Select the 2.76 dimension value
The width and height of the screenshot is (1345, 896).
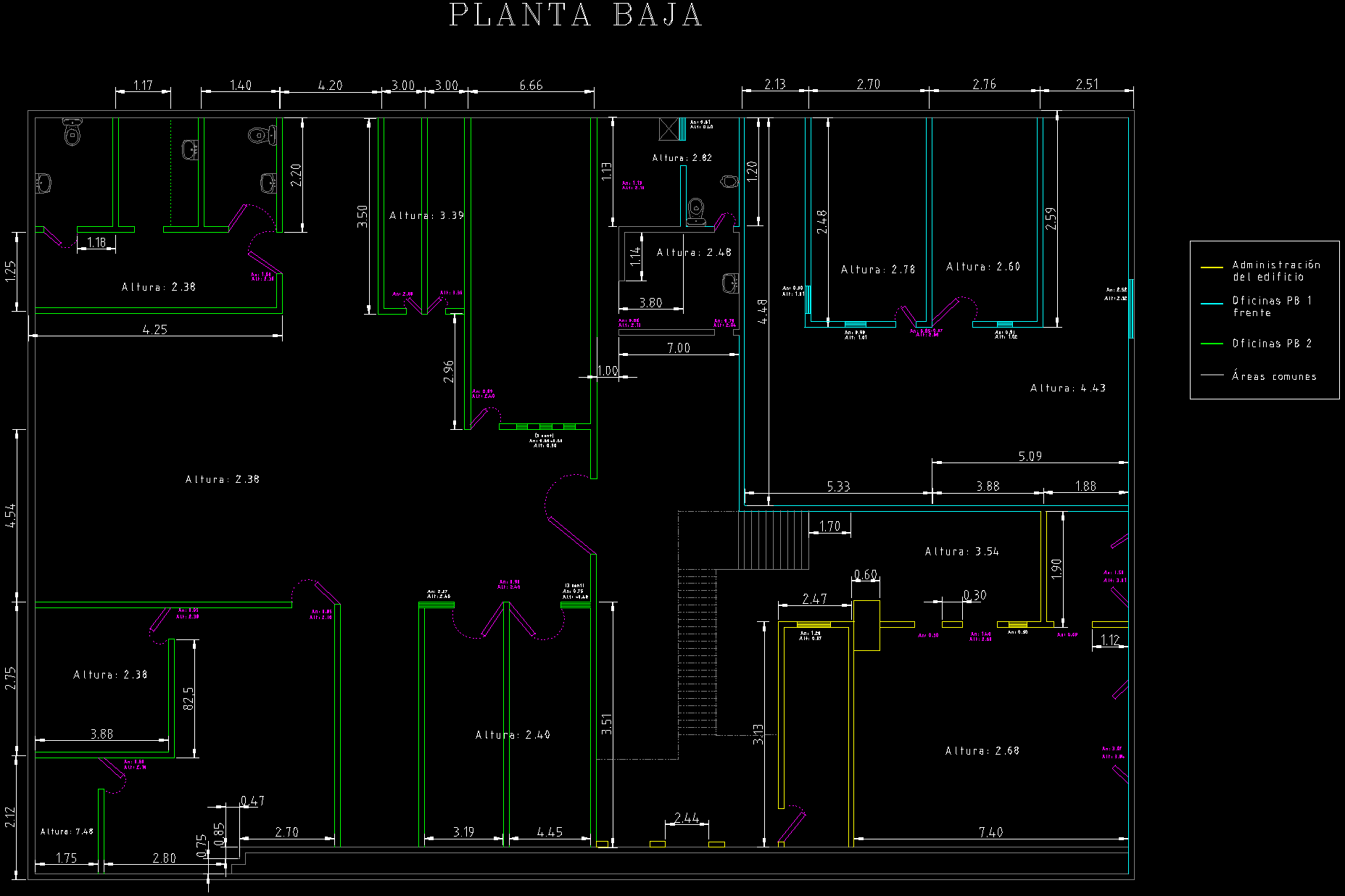tap(984, 84)
